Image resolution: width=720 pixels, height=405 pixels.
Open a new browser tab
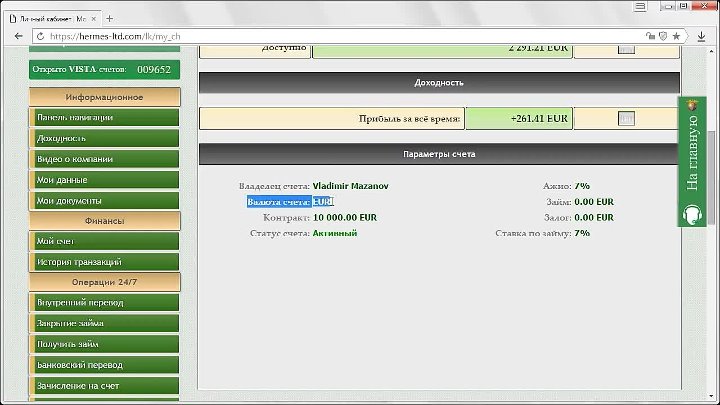109,18
